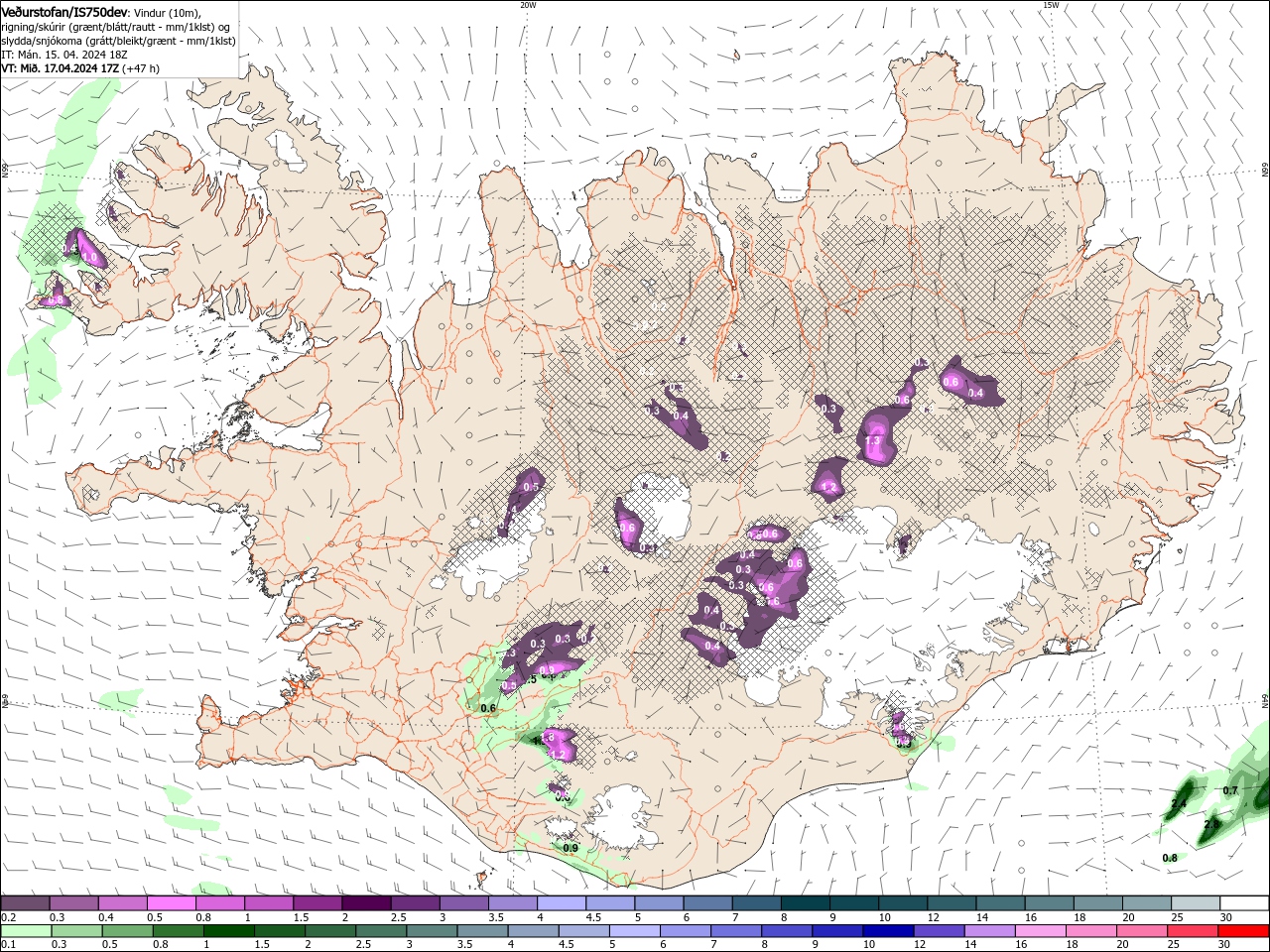This screenshot has height=952, width=1270.
Task: Pick the 6 swatch in upper legend row
Action: pos(708,903)
